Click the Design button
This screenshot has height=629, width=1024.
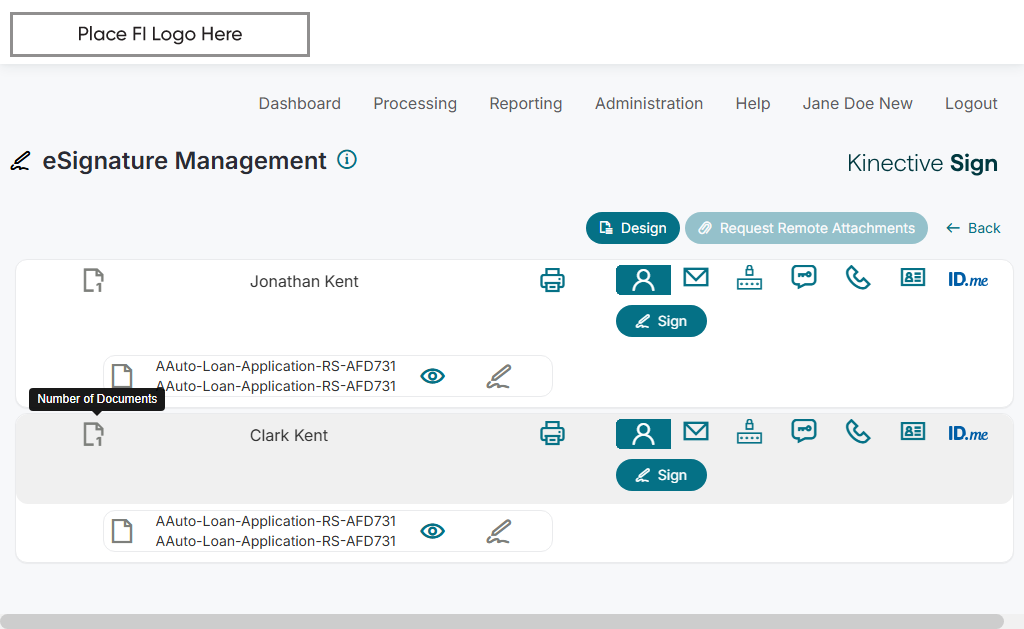tap(632, 228)
